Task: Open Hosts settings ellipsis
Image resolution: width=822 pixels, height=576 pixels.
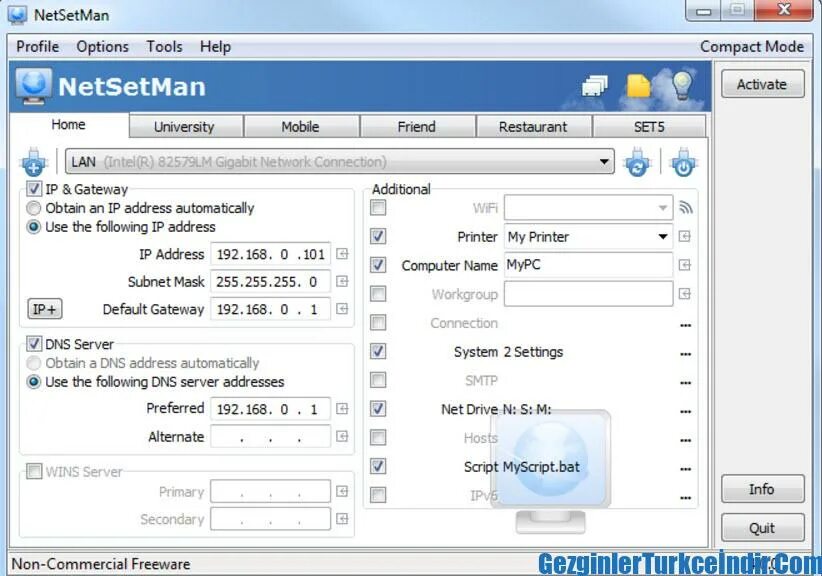Action: tap(685, 440)
